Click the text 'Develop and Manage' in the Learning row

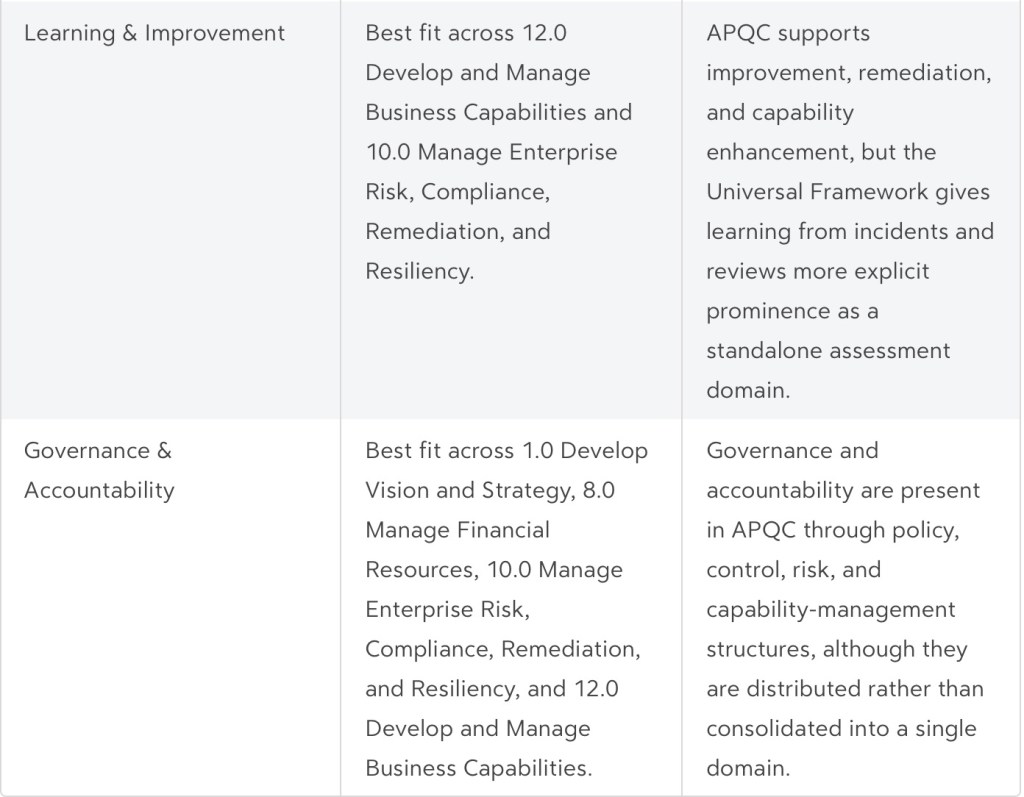(477, 73)
